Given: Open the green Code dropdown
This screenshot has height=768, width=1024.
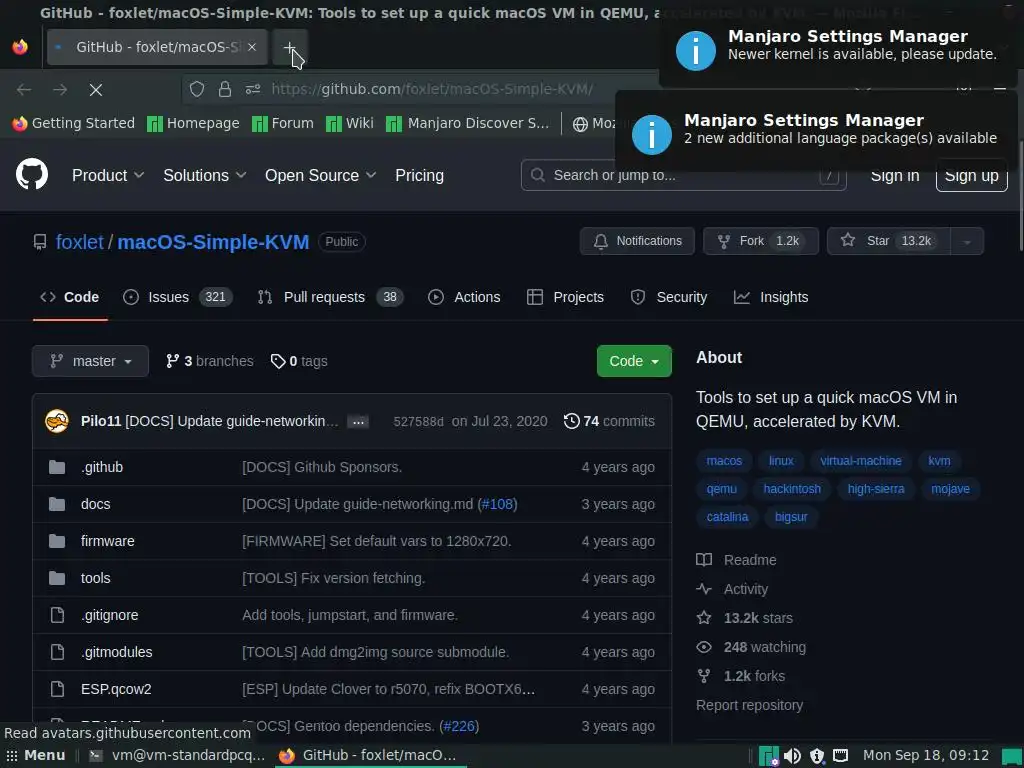Looking at the screenshot, I should coord(634,361).
